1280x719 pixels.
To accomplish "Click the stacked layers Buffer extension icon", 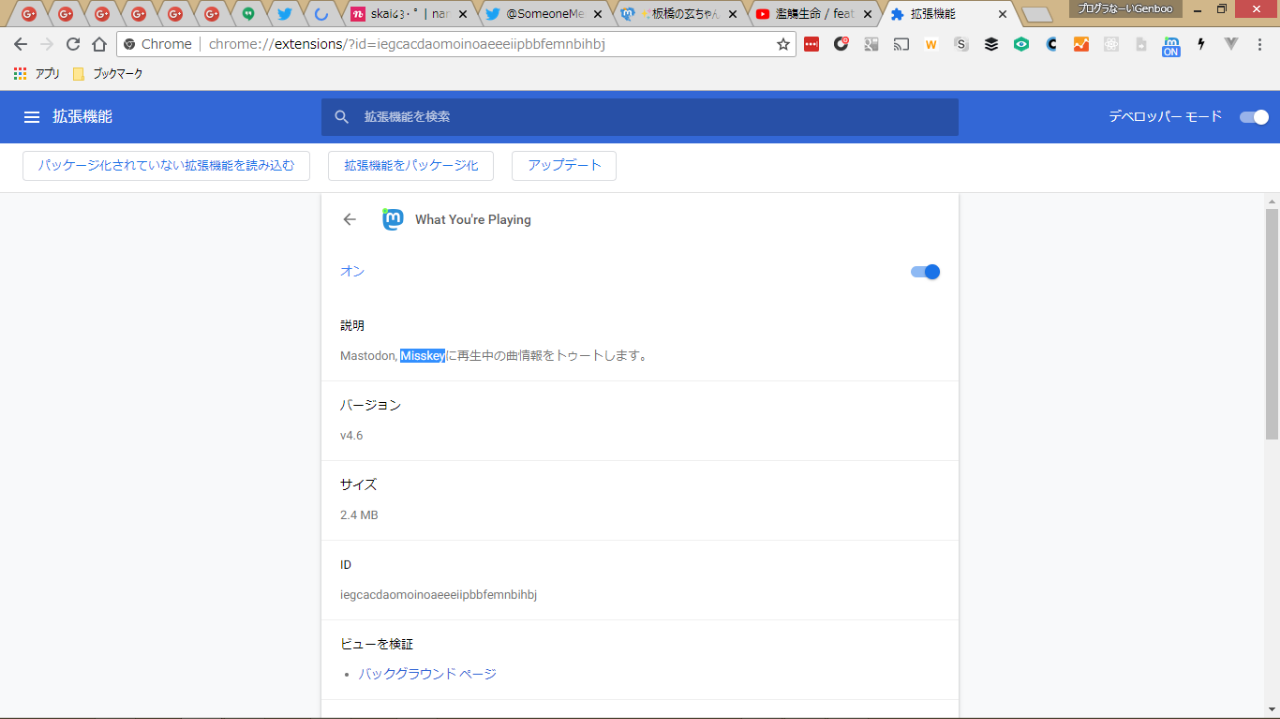I will tap(991, 44).
